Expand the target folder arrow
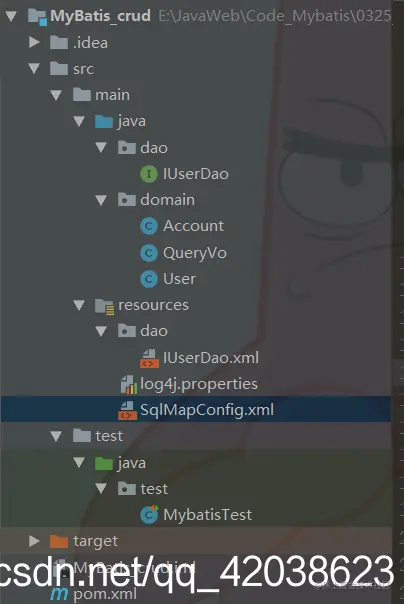The height and width of the screenshot is (604, 404). click(34, 541)
